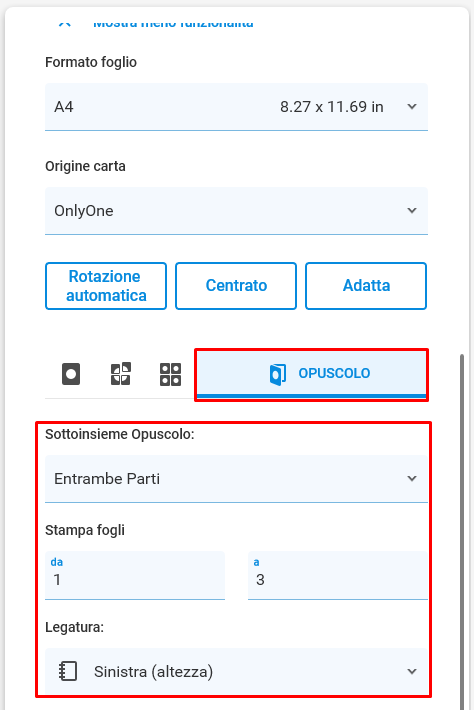Select the single page layout icon

pyautogui.click(x=71, y=374)
